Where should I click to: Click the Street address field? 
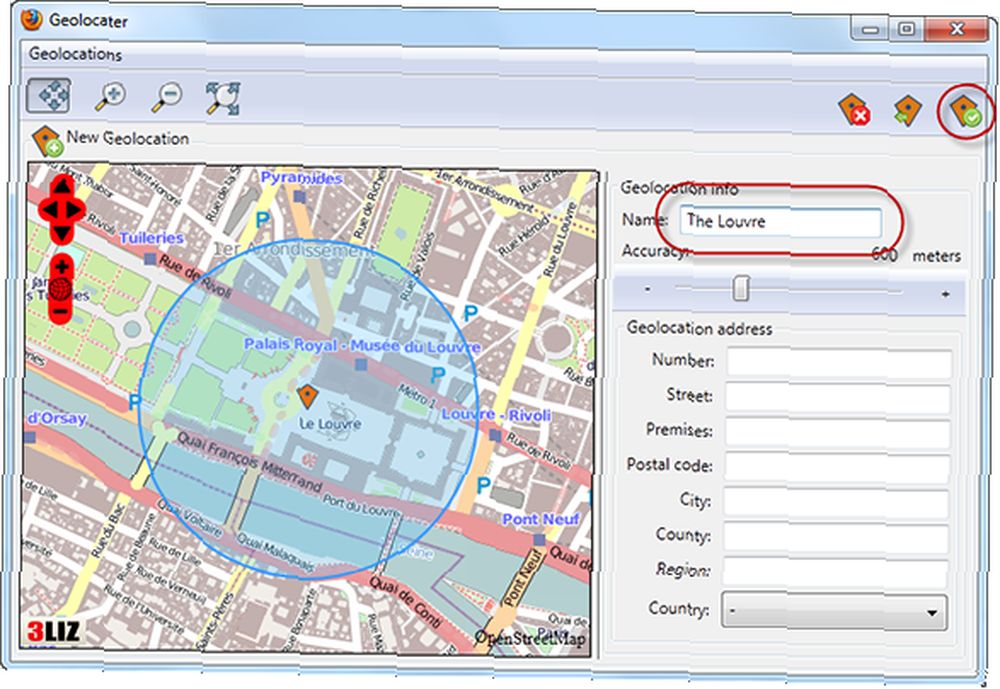point(838,399)
